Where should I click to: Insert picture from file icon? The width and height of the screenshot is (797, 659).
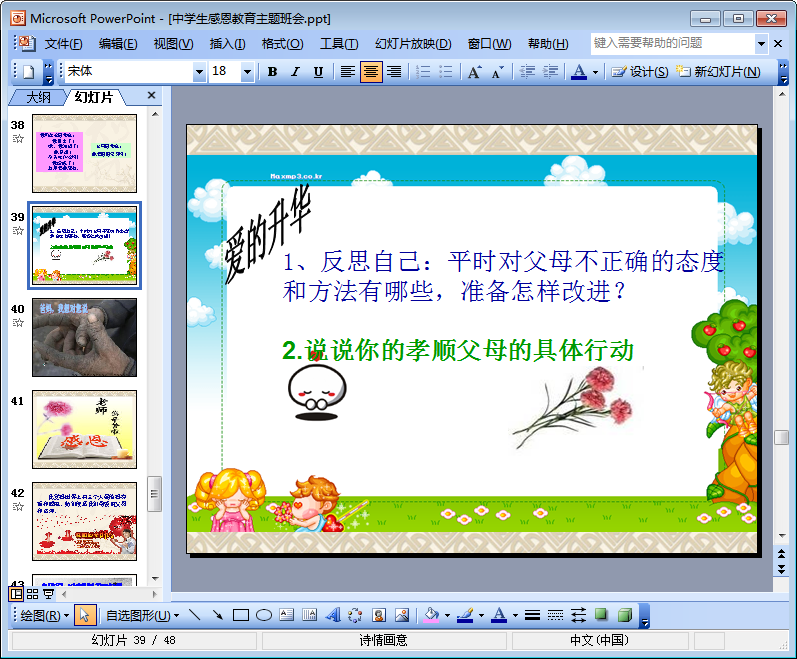(x=402, y=615)
